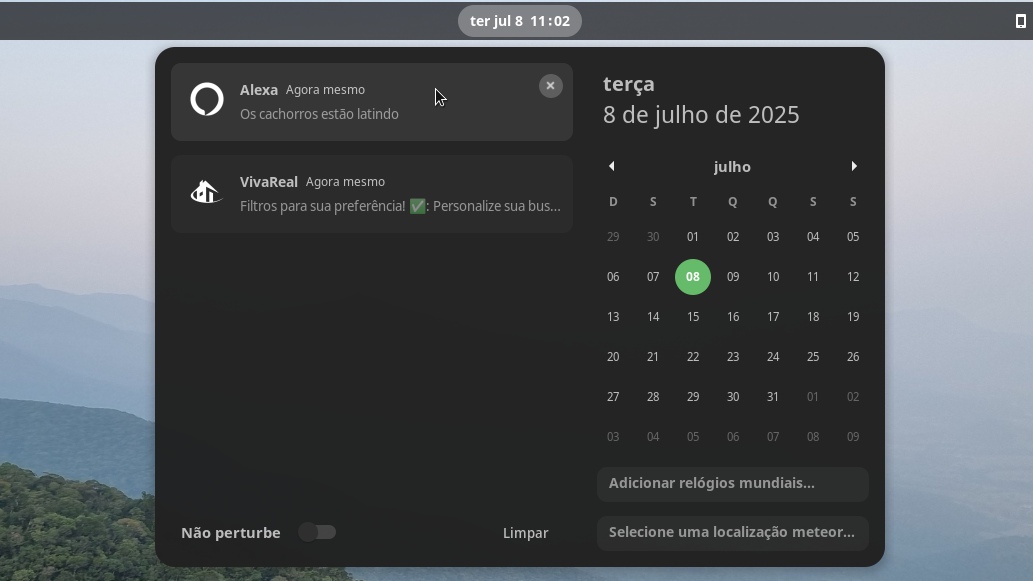Select July 31 in the calendar

773,397
